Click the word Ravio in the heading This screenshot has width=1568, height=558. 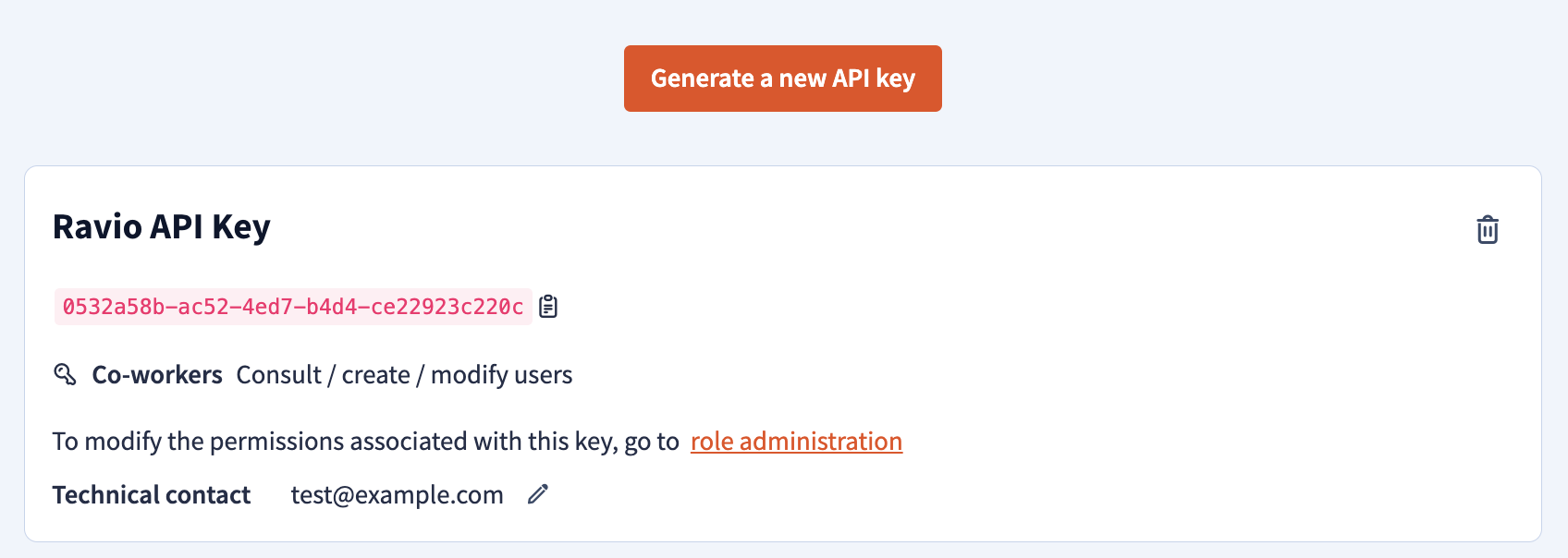(x=97, y=226)
